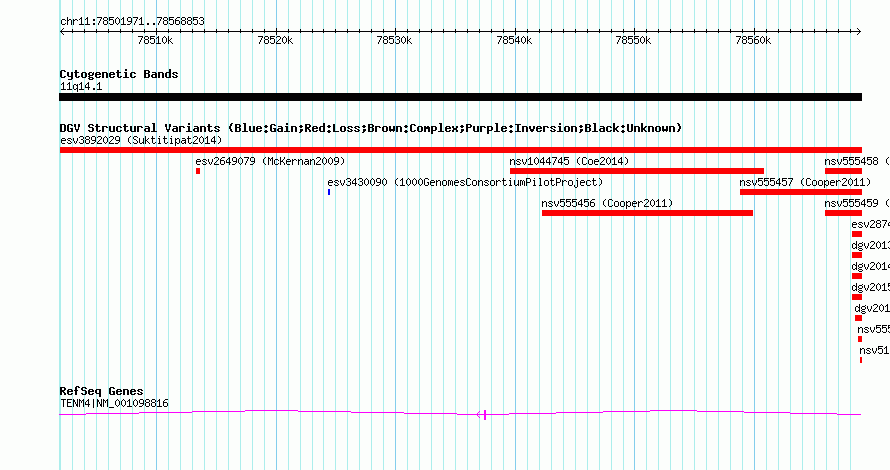Image resolution: width=890 pixels, height=470 pixels.
Task: Open the nsv555457 (Cooper2011) variant label
Action: tap(805, 182)
